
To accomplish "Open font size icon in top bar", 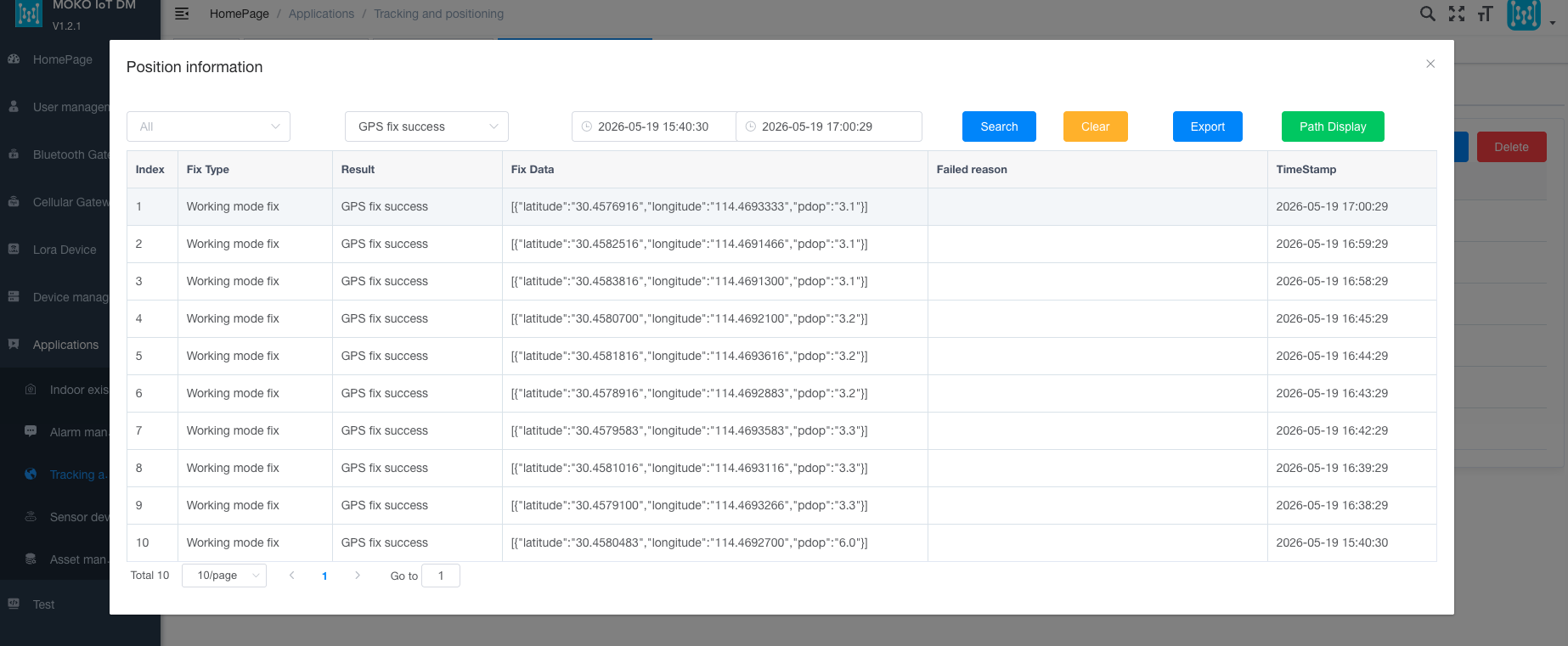I will [1485, 14].
